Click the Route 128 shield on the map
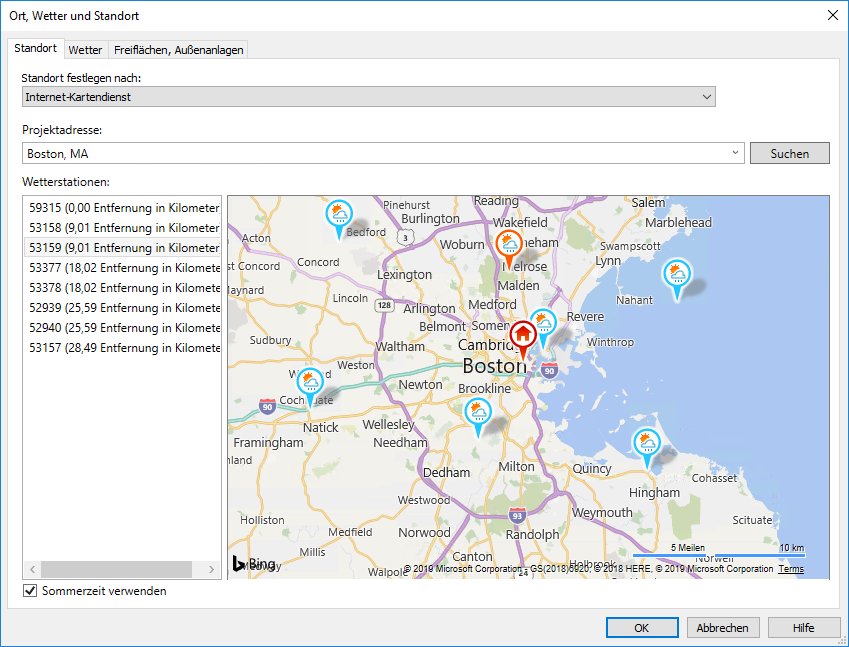Viewport: 849px width, 647px height. point(384,305)
